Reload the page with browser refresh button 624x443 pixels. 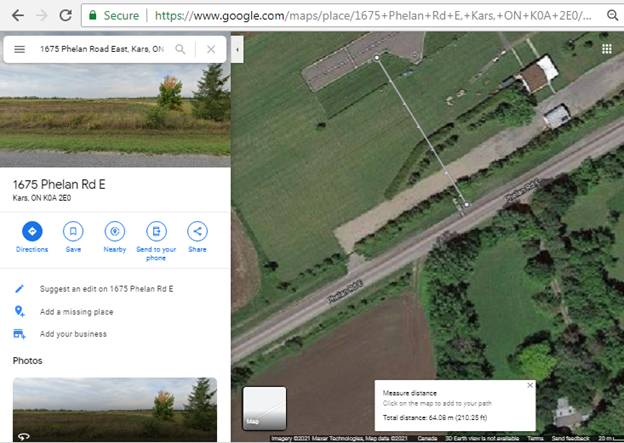pos(65,16)
